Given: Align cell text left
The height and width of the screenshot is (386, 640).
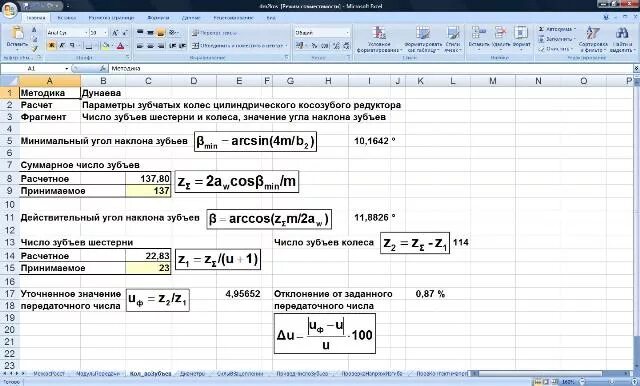Looking at the screenshot, I should coord(140,46).
